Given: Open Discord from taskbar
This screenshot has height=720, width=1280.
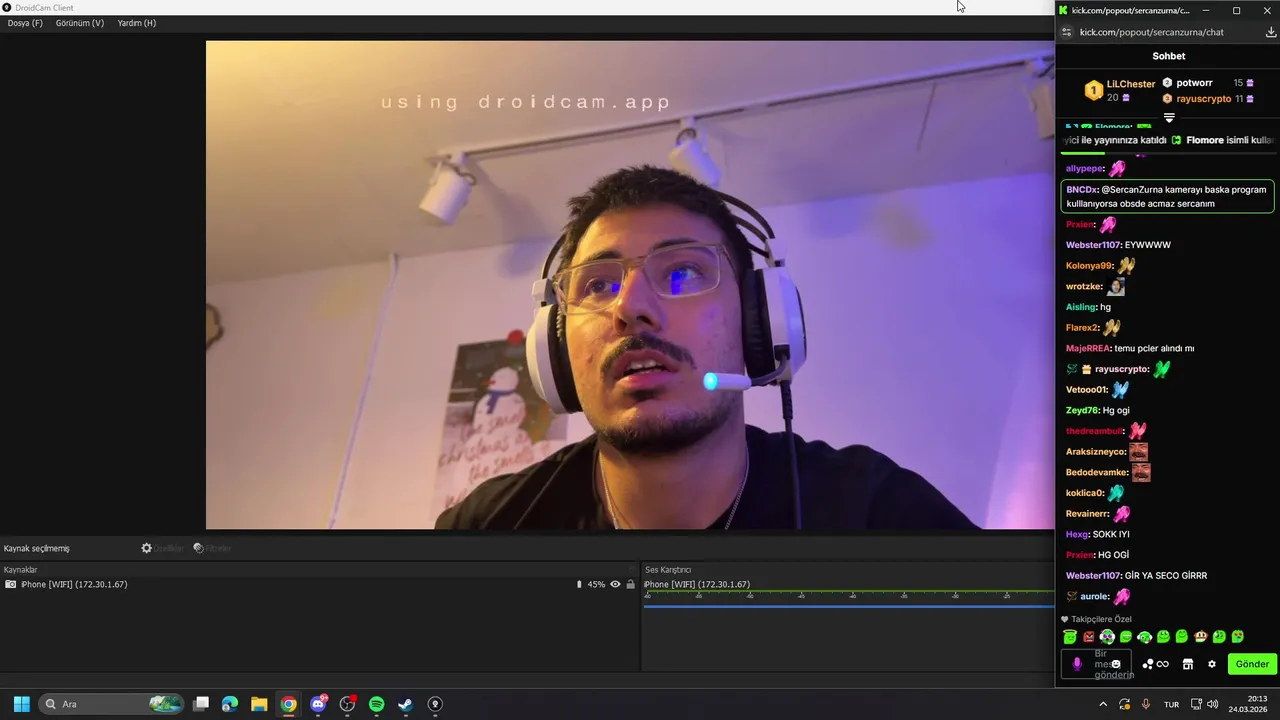Looking at the screenshot, I should click(x=318, y=704).
